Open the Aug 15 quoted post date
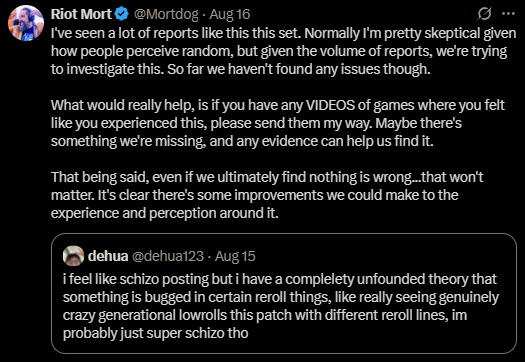This screenshot has height=362, width=525. 235,256
